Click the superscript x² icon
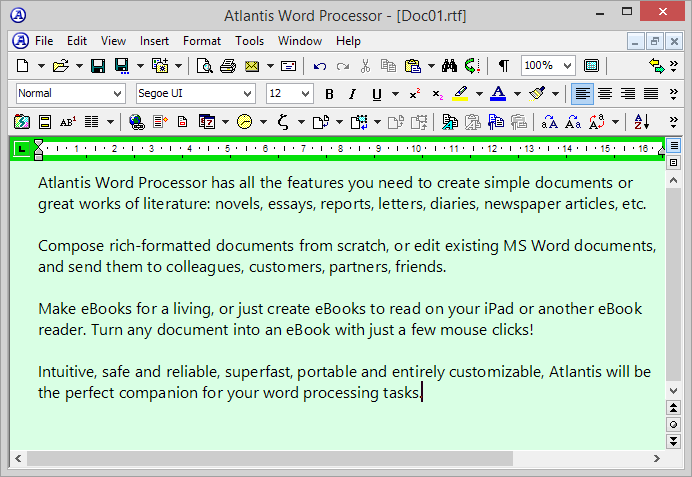The height and width of the screenshot is (477, 692). (414, 94)
